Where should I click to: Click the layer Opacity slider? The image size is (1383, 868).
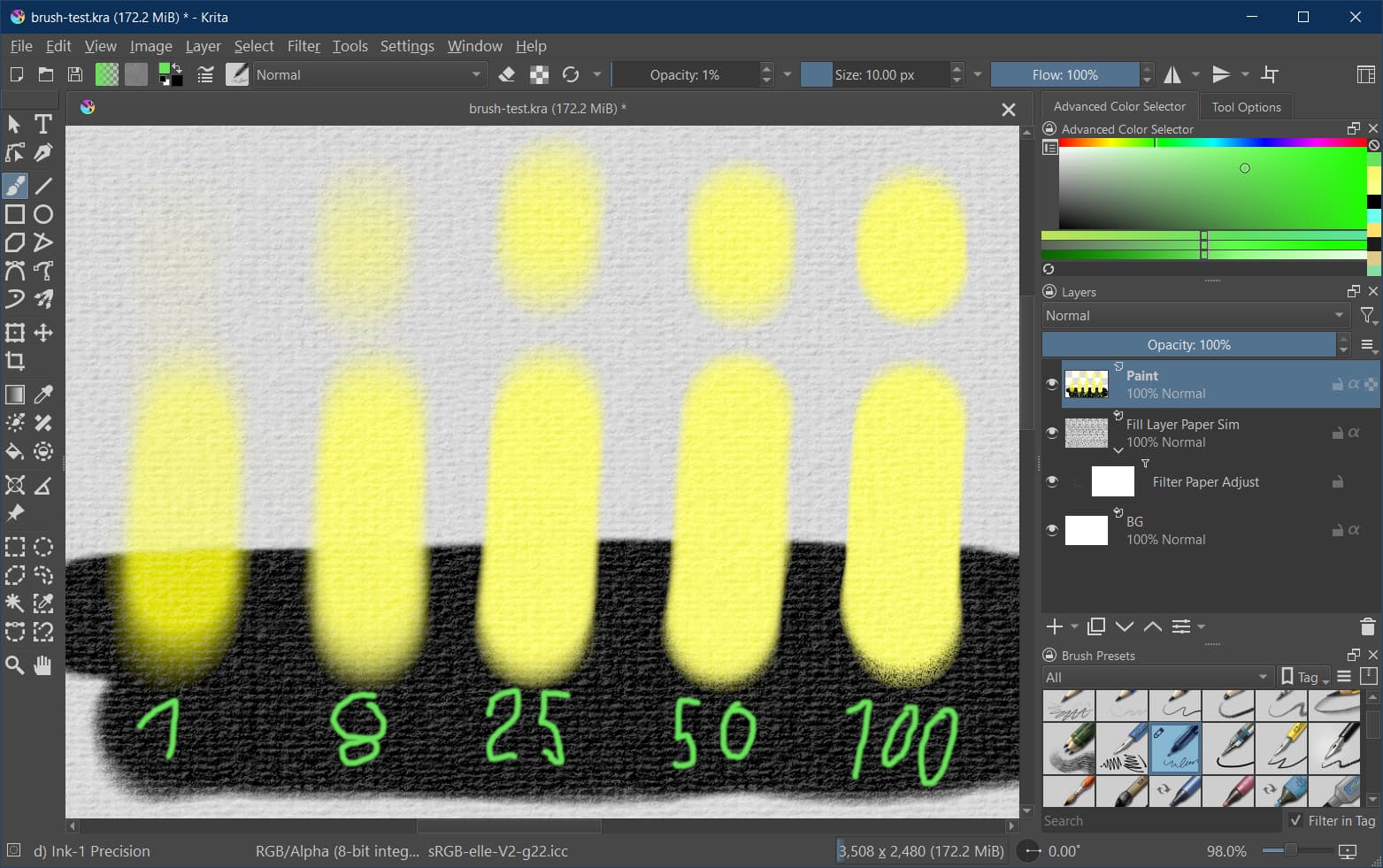pos(1188,345)
